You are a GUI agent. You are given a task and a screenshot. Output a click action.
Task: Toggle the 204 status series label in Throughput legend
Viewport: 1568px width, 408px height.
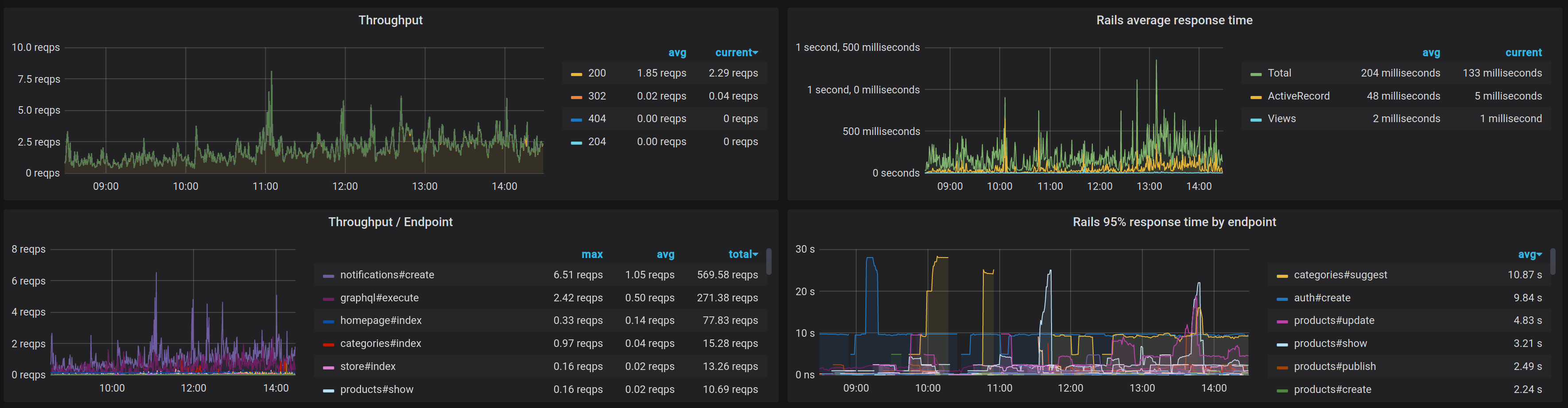point(597,142)
